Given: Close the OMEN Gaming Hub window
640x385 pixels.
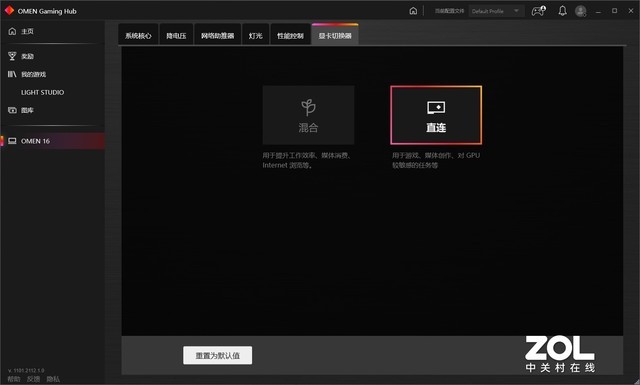Looking at the screenshot, I should (x=631, y=11).
